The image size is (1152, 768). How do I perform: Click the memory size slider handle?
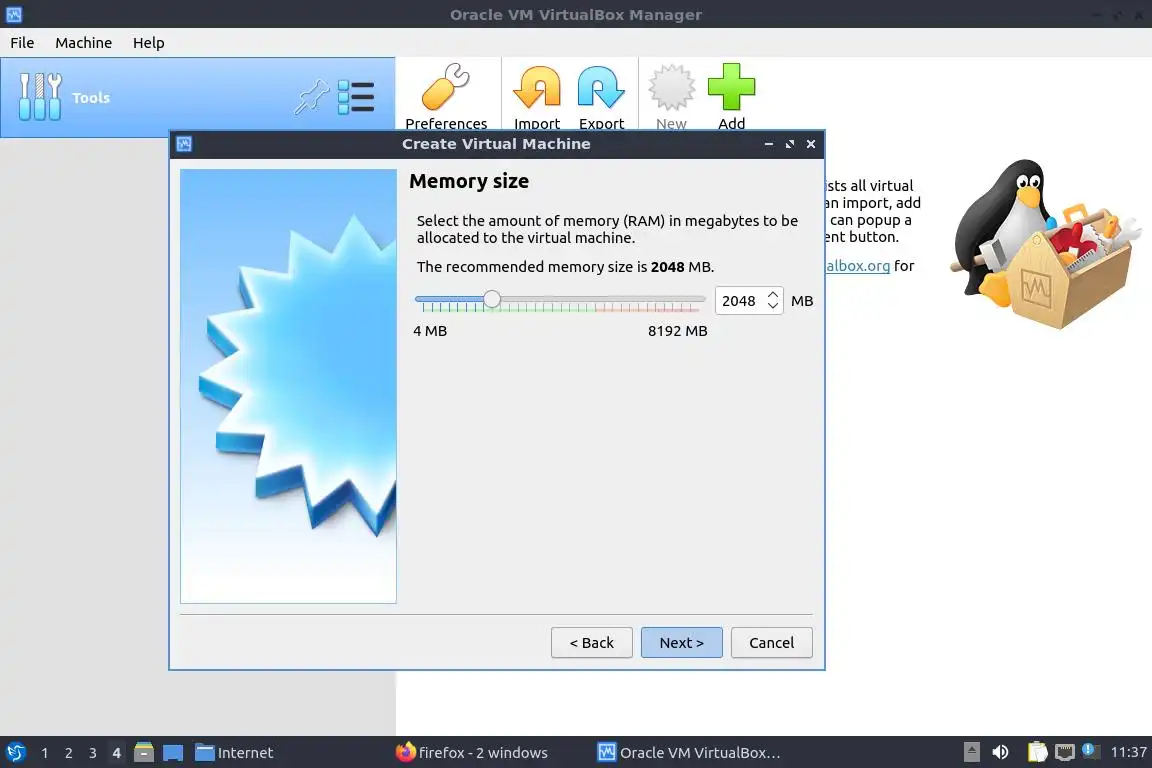492,299
